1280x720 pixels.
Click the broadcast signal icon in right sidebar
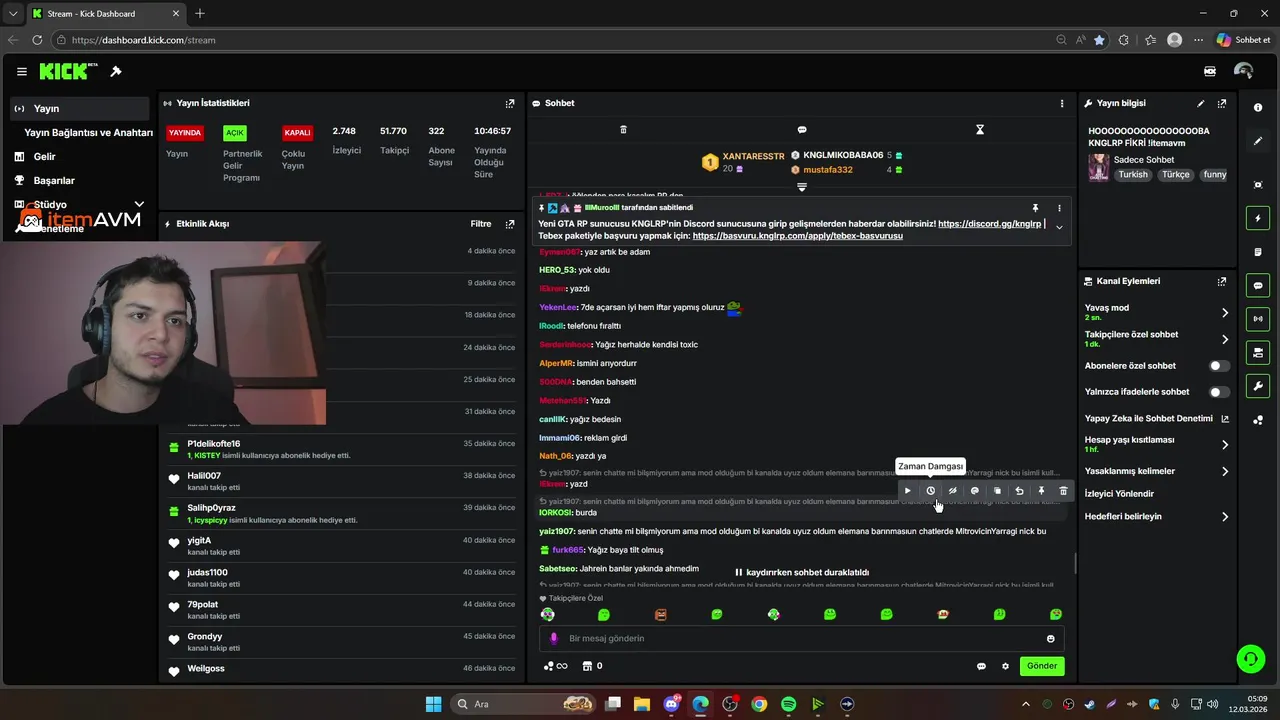tap(1258, 319)
